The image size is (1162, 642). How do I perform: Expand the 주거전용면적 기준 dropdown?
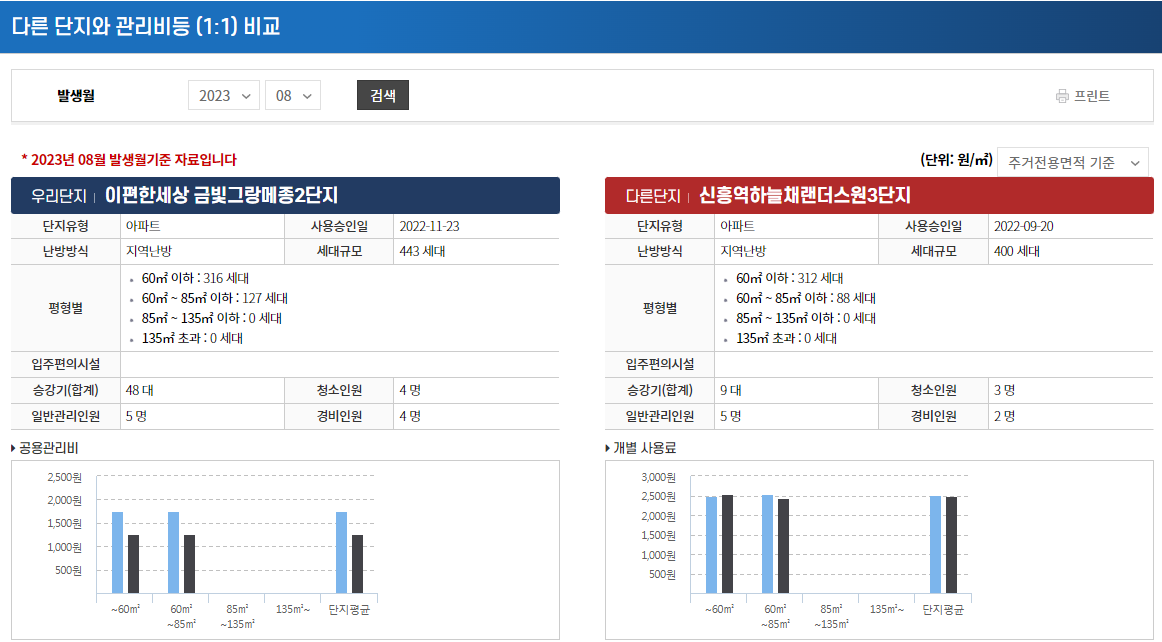coord(1072,162)
